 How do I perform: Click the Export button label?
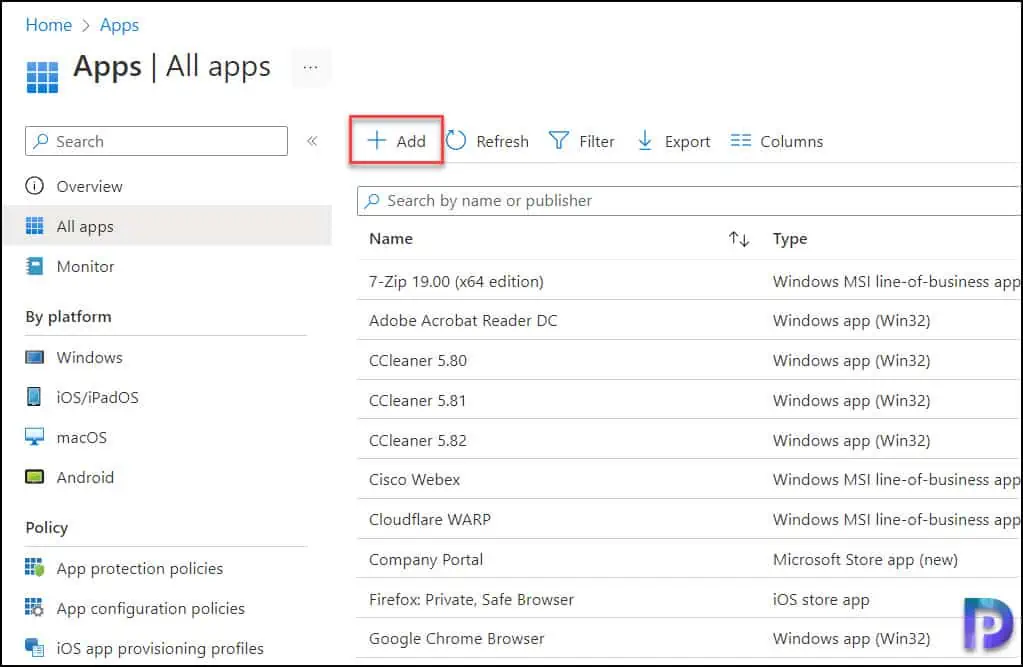(688, 142)
